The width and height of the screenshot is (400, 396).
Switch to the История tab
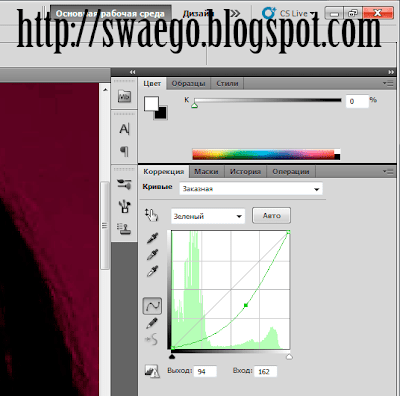[245, 172]
